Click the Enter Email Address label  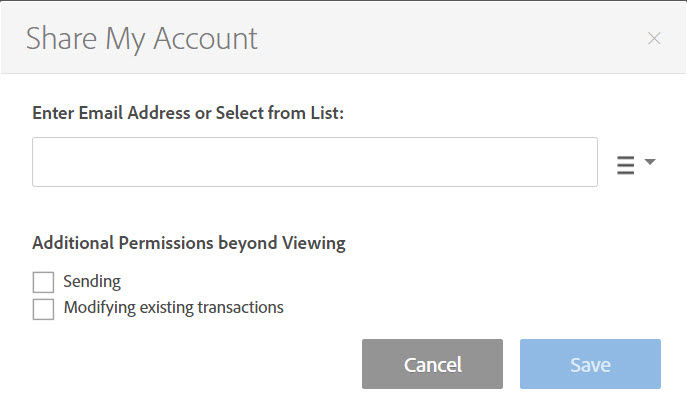[188, 113]
